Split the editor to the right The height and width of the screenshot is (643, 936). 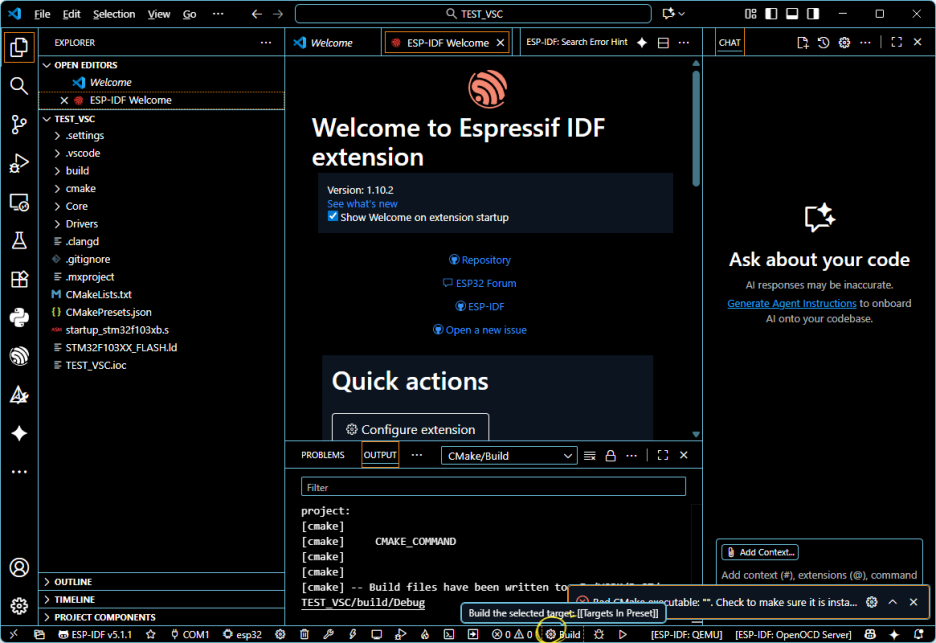pyautogui.click(x=663, y=42)
